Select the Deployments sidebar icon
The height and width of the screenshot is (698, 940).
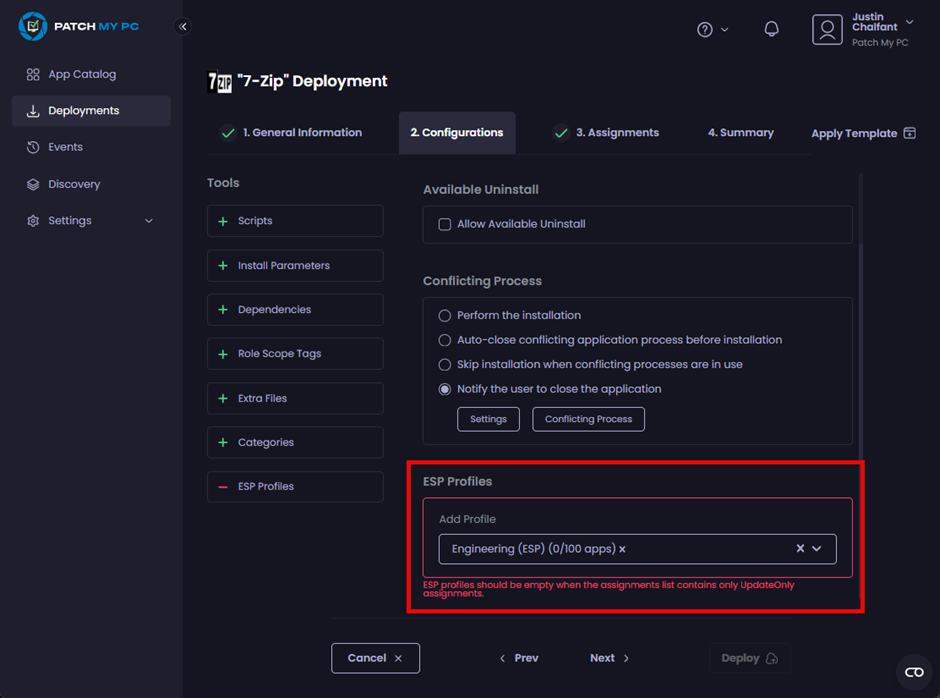pos(34,110)
